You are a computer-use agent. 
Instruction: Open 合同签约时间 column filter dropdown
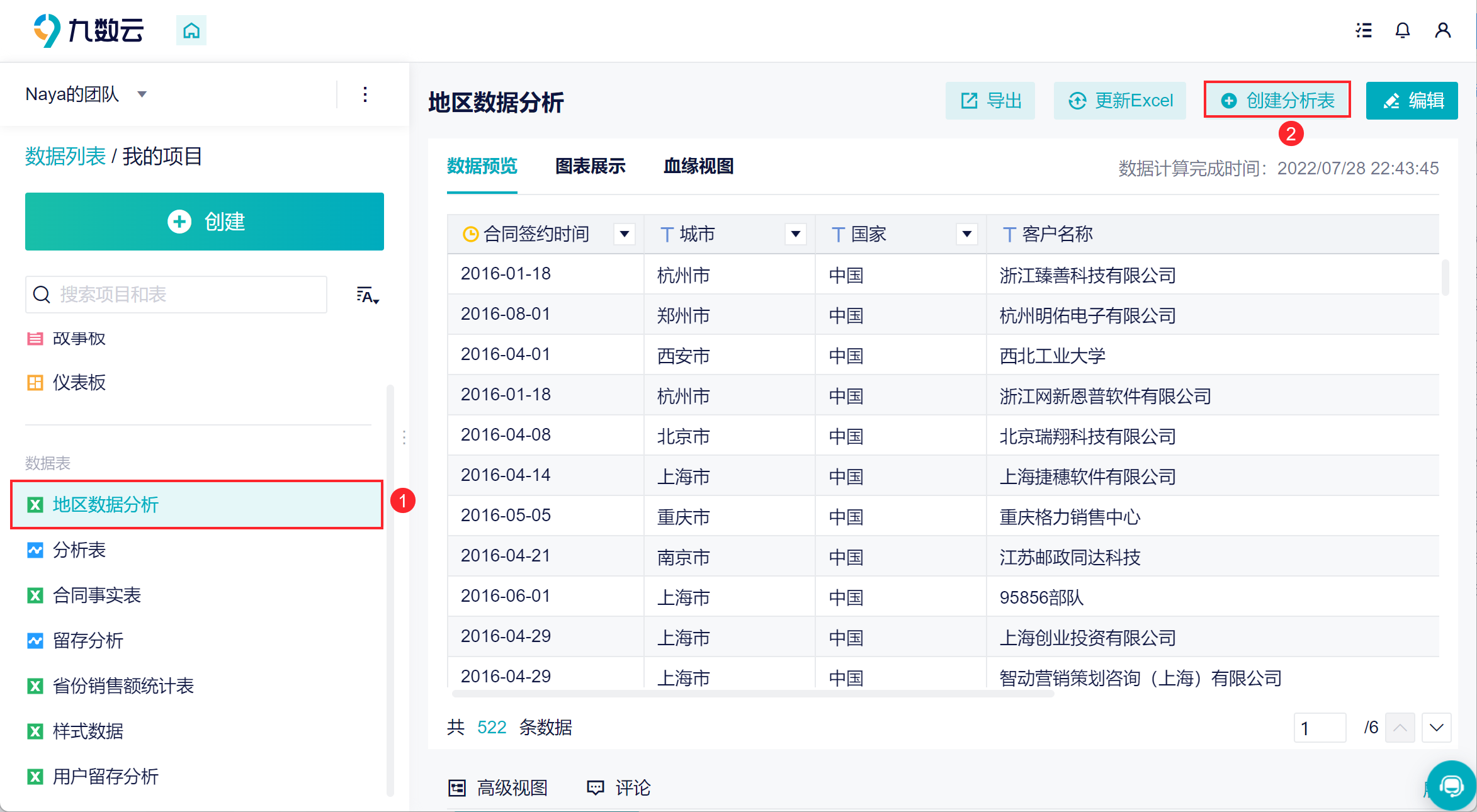[624, 234]
